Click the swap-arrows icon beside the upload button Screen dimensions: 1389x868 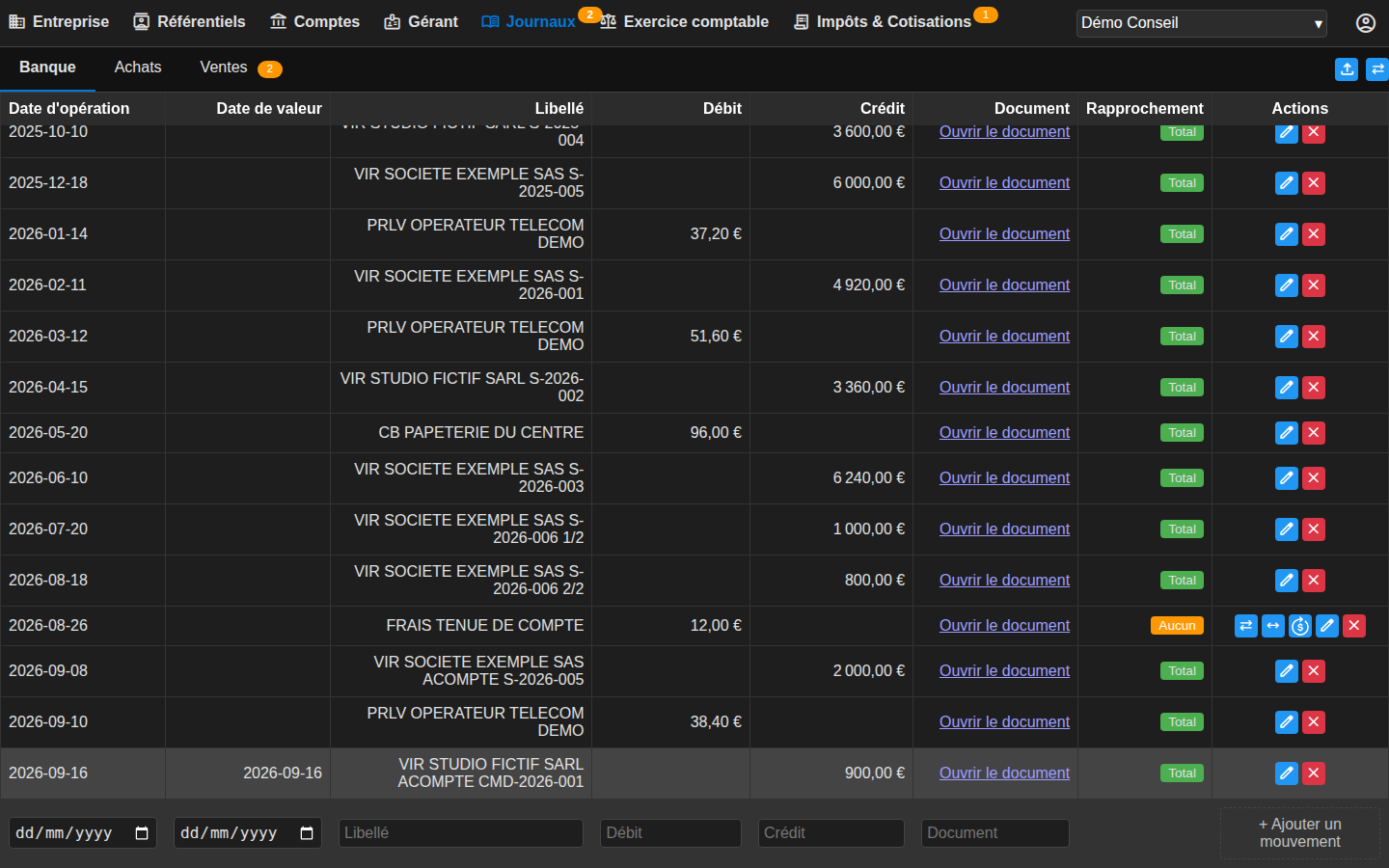pos(1377,69)
